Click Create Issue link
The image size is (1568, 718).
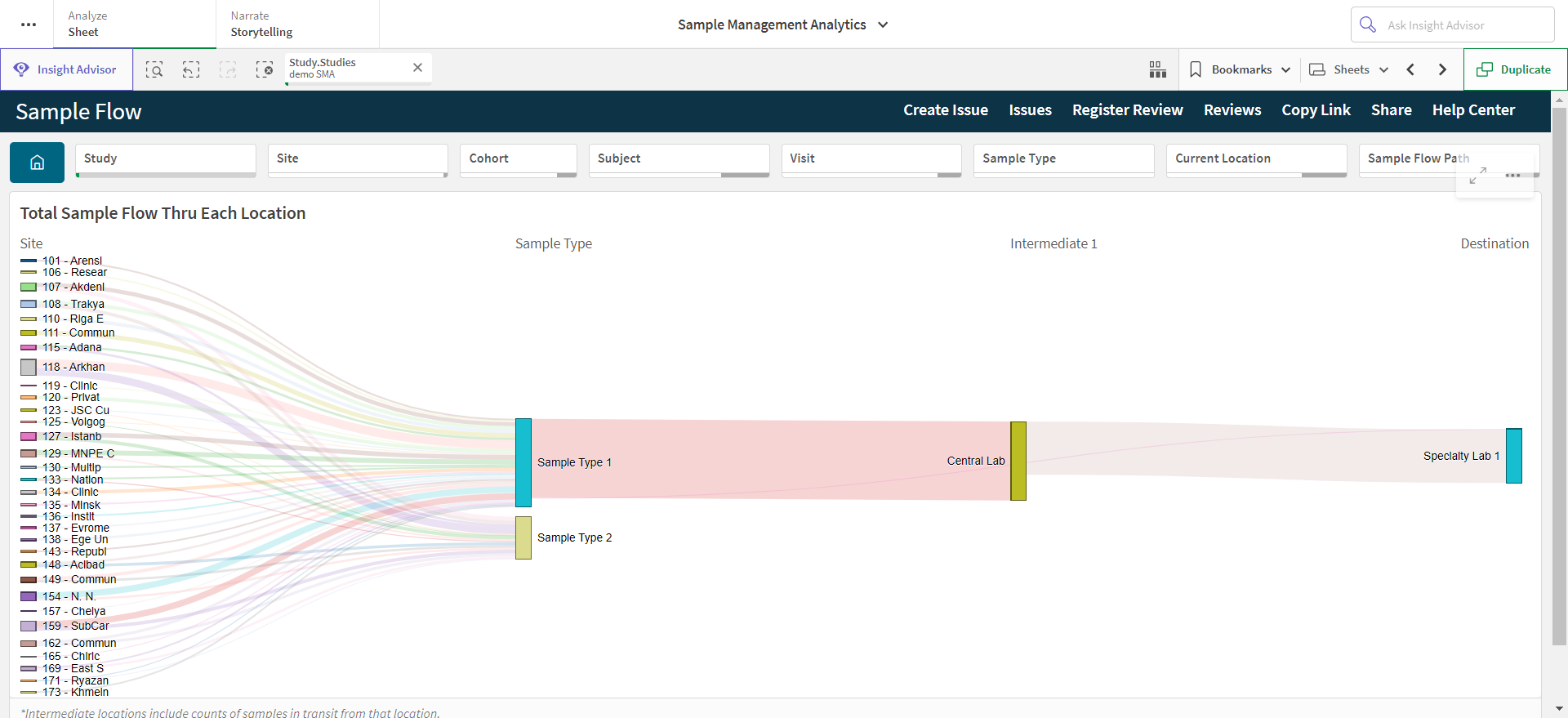pos(946,110)
